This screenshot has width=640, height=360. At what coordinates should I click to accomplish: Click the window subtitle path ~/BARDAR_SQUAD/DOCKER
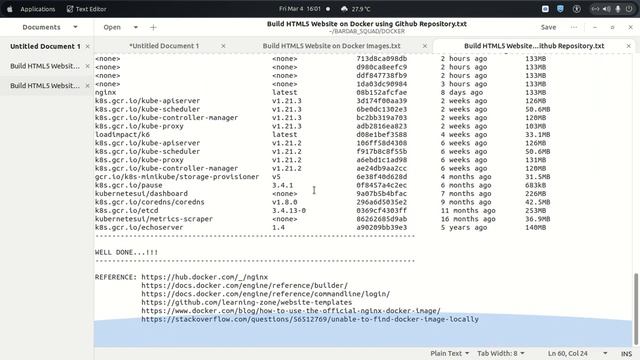click(367, 31)
